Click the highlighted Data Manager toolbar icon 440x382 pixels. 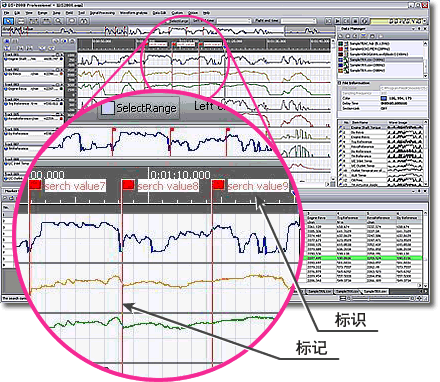(x=364, y=35)
